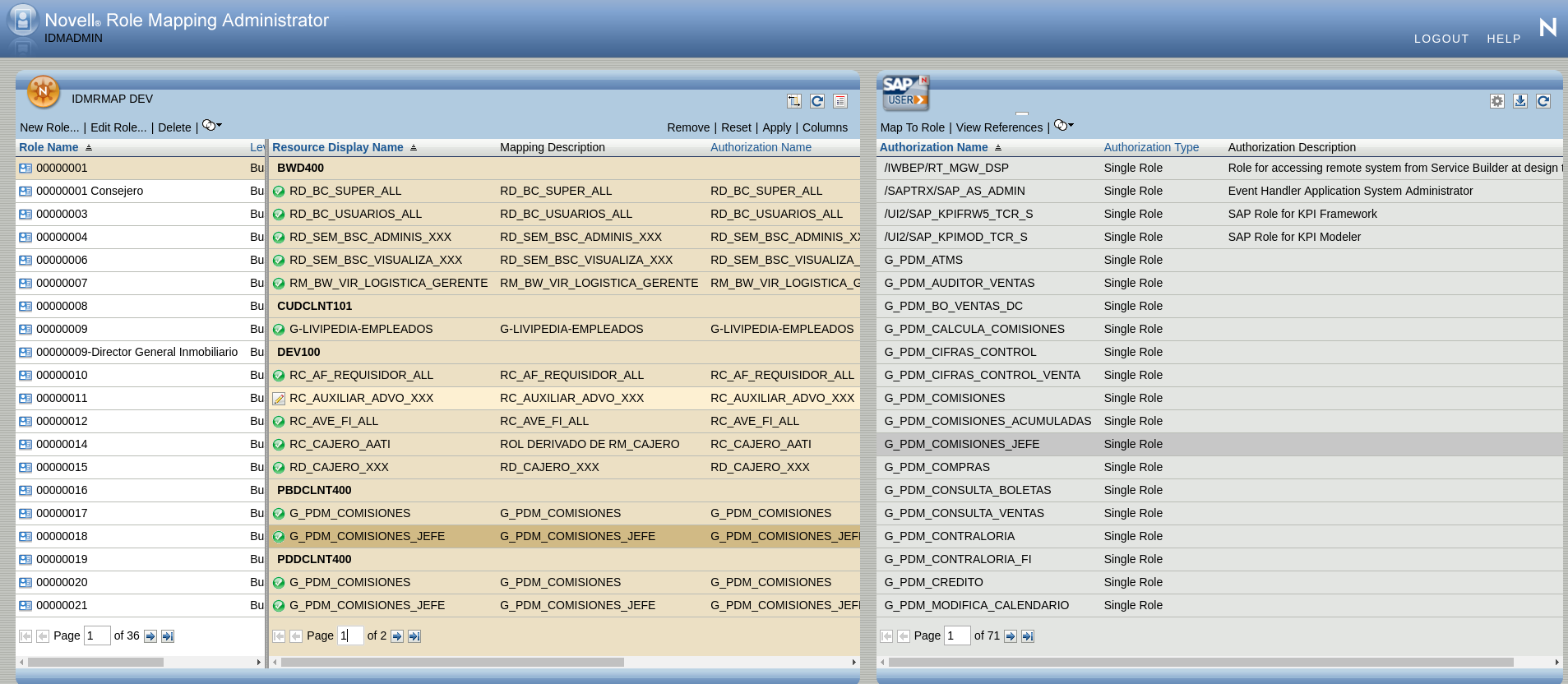
Task: Go to next page of authorizations list
Action: tap(1011, 636)
